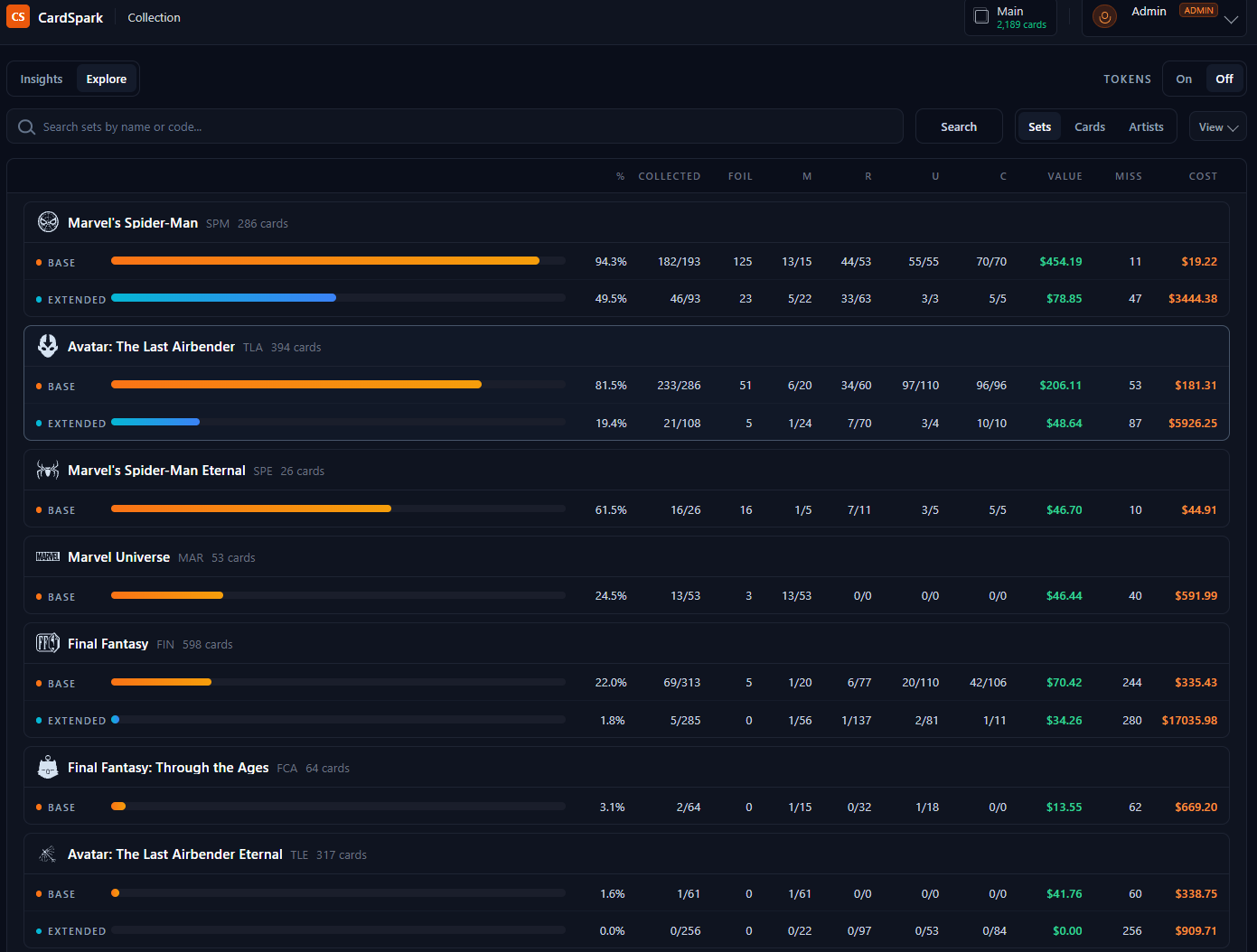Click the Marvel Universe set logo icon
1257x952 pixels.
pos(48,556)
